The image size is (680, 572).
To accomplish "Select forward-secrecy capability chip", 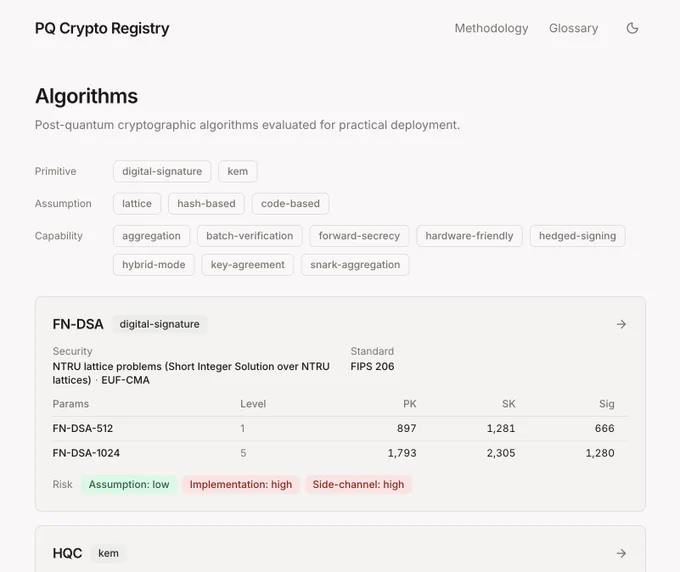I will pyautogui.click(x=359, y=236).
